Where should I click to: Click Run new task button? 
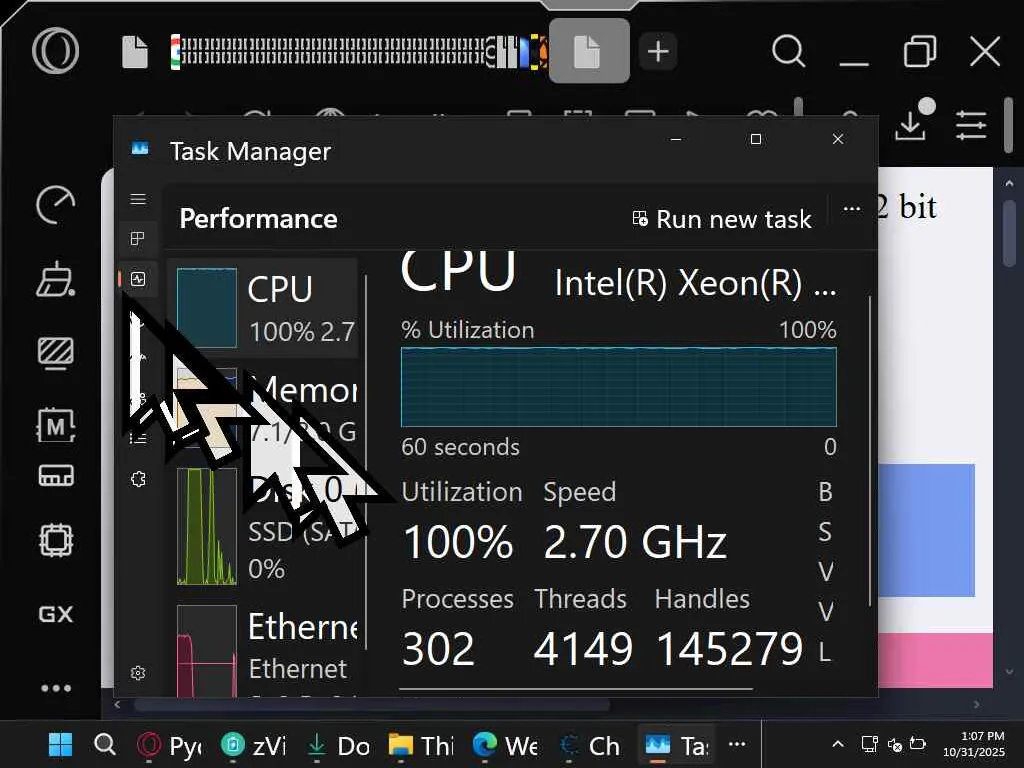click(x=721, y=219)
